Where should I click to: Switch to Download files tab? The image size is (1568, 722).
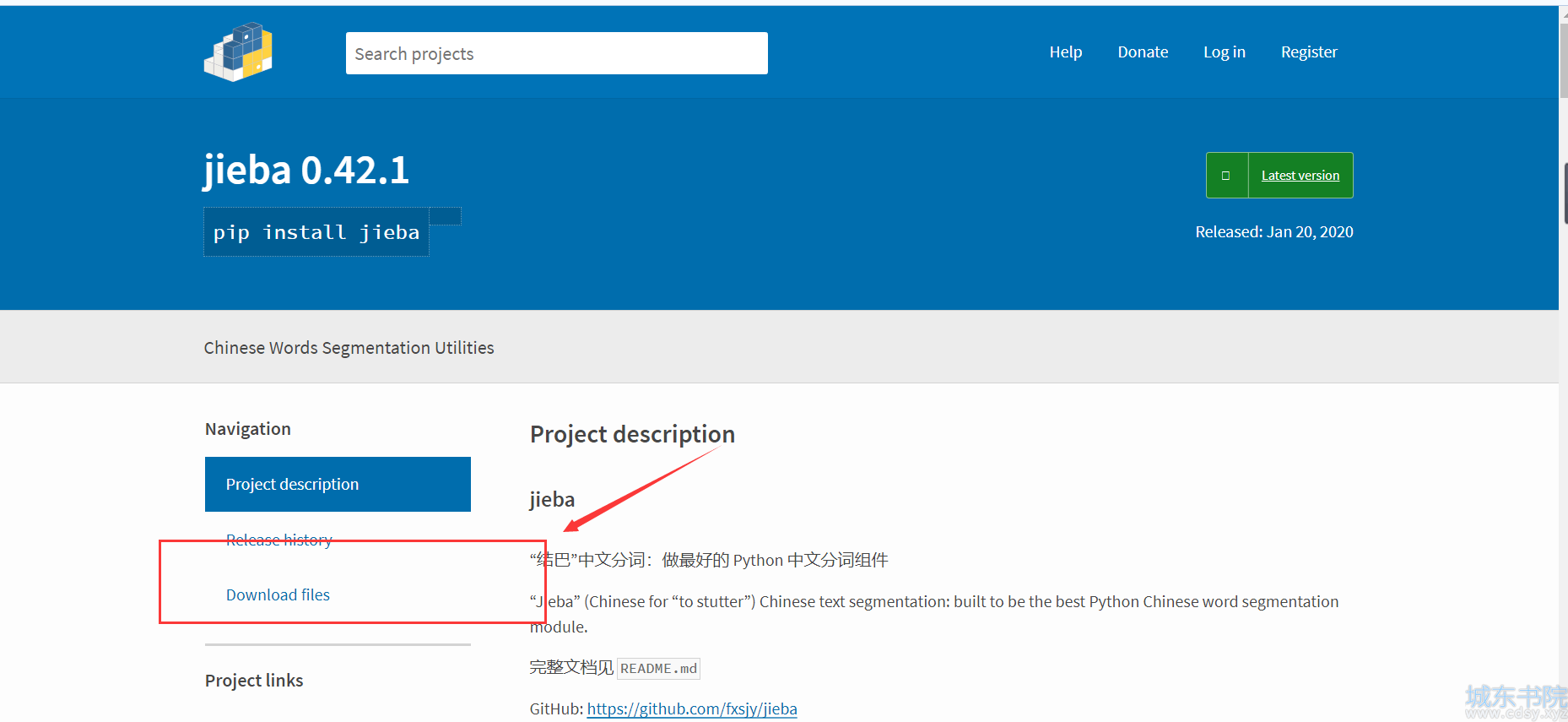(278, 594)
